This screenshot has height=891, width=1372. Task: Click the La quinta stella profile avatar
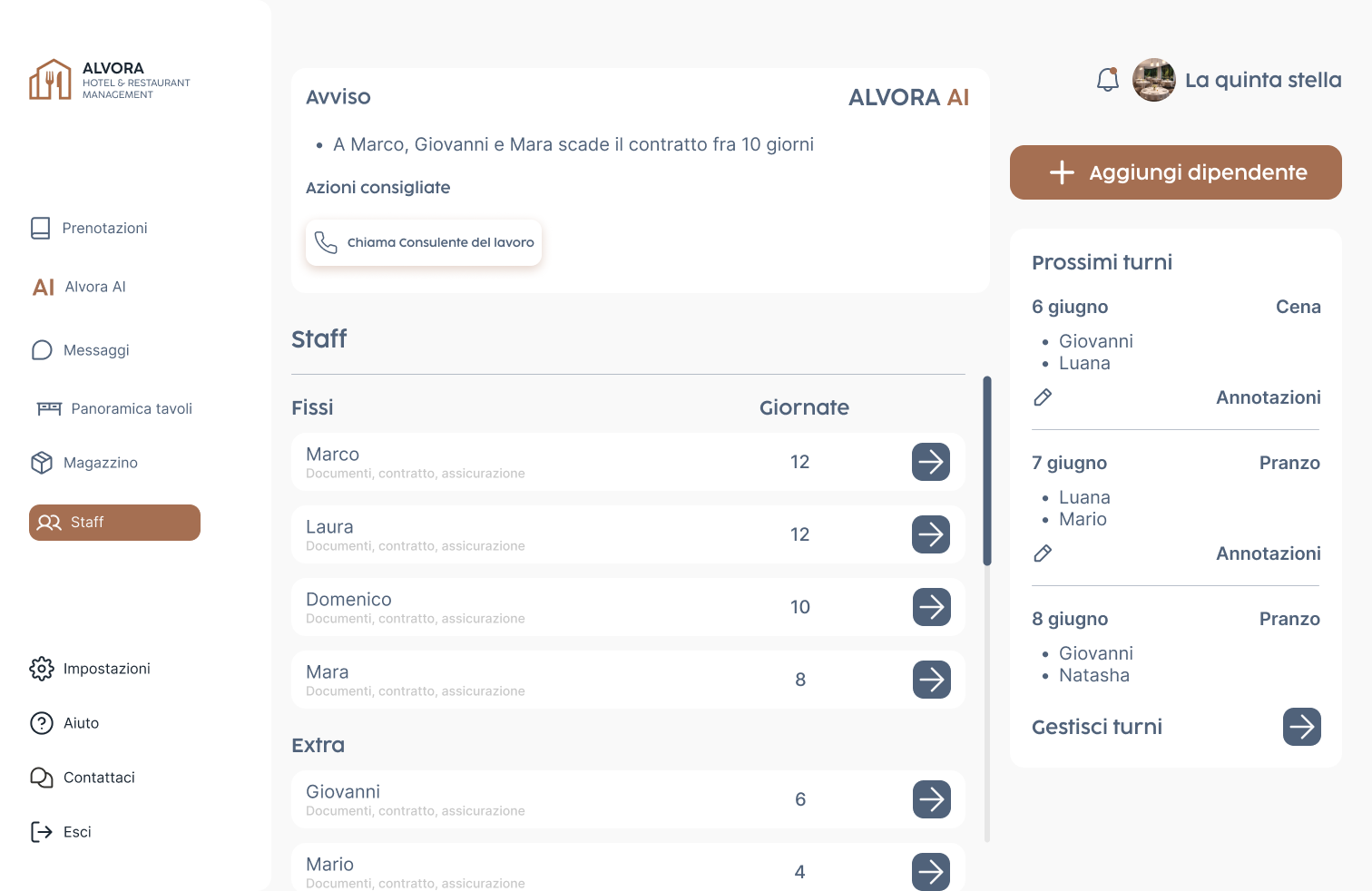1153,80
